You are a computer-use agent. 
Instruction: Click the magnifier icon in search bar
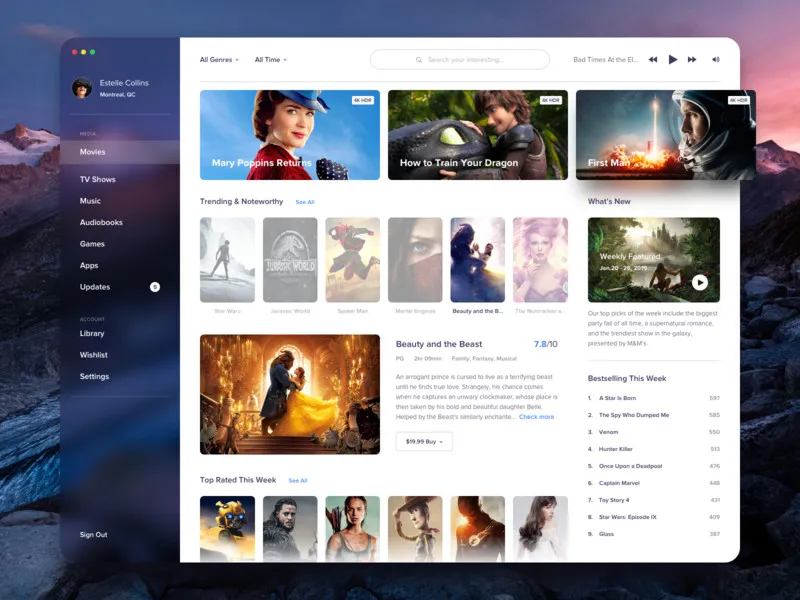coord(419,60)
